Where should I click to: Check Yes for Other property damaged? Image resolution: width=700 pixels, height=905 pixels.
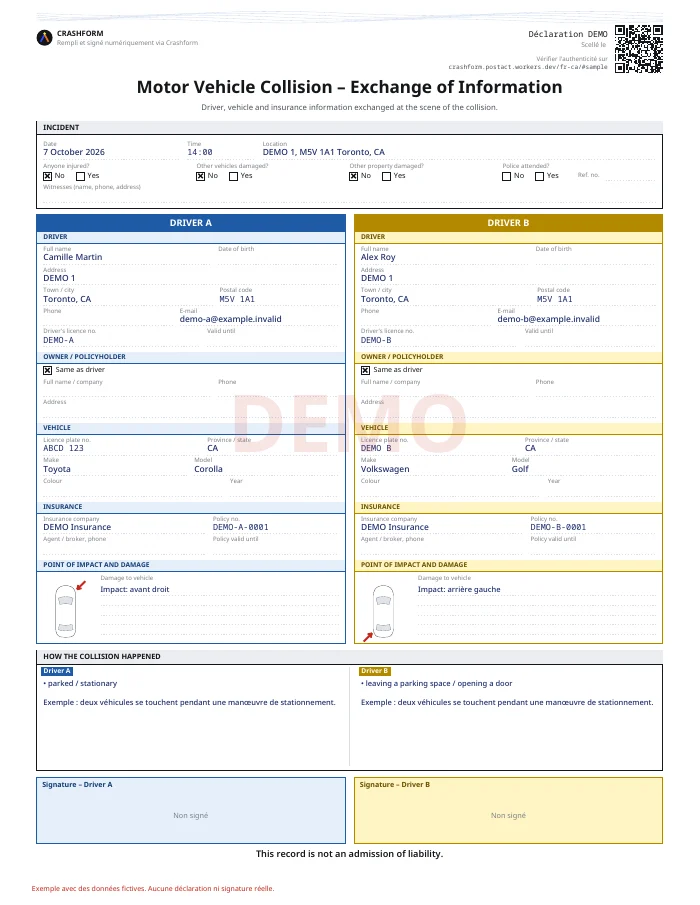click(x=386, y=176)
